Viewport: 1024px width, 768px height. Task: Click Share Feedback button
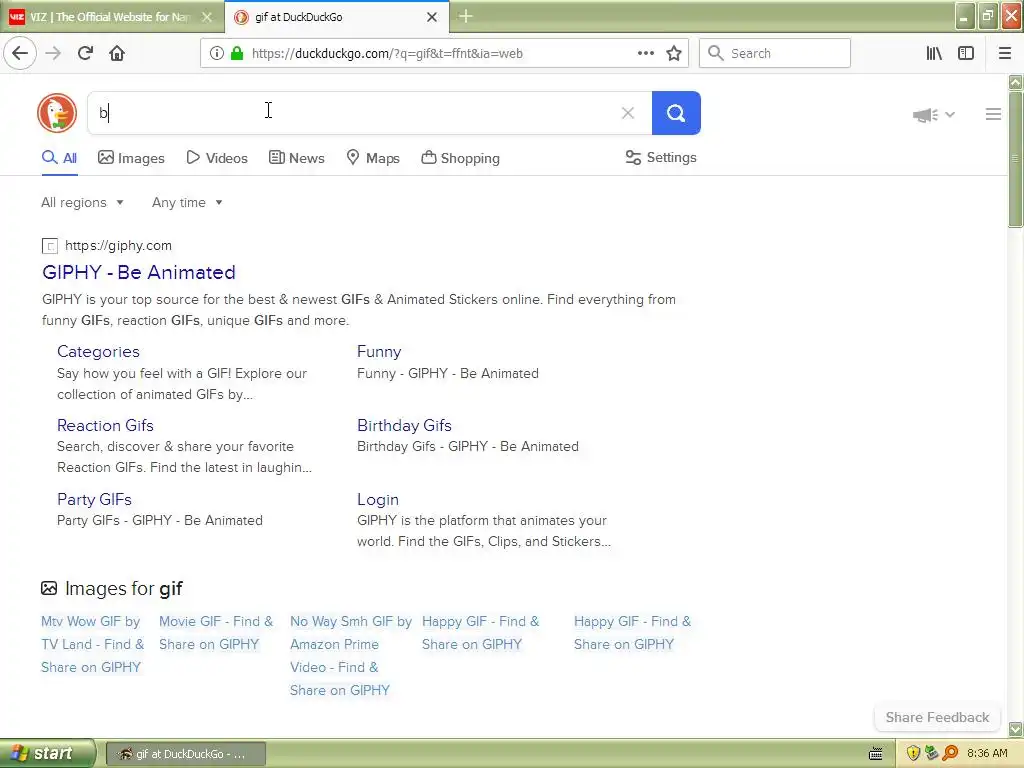point(937,717)
